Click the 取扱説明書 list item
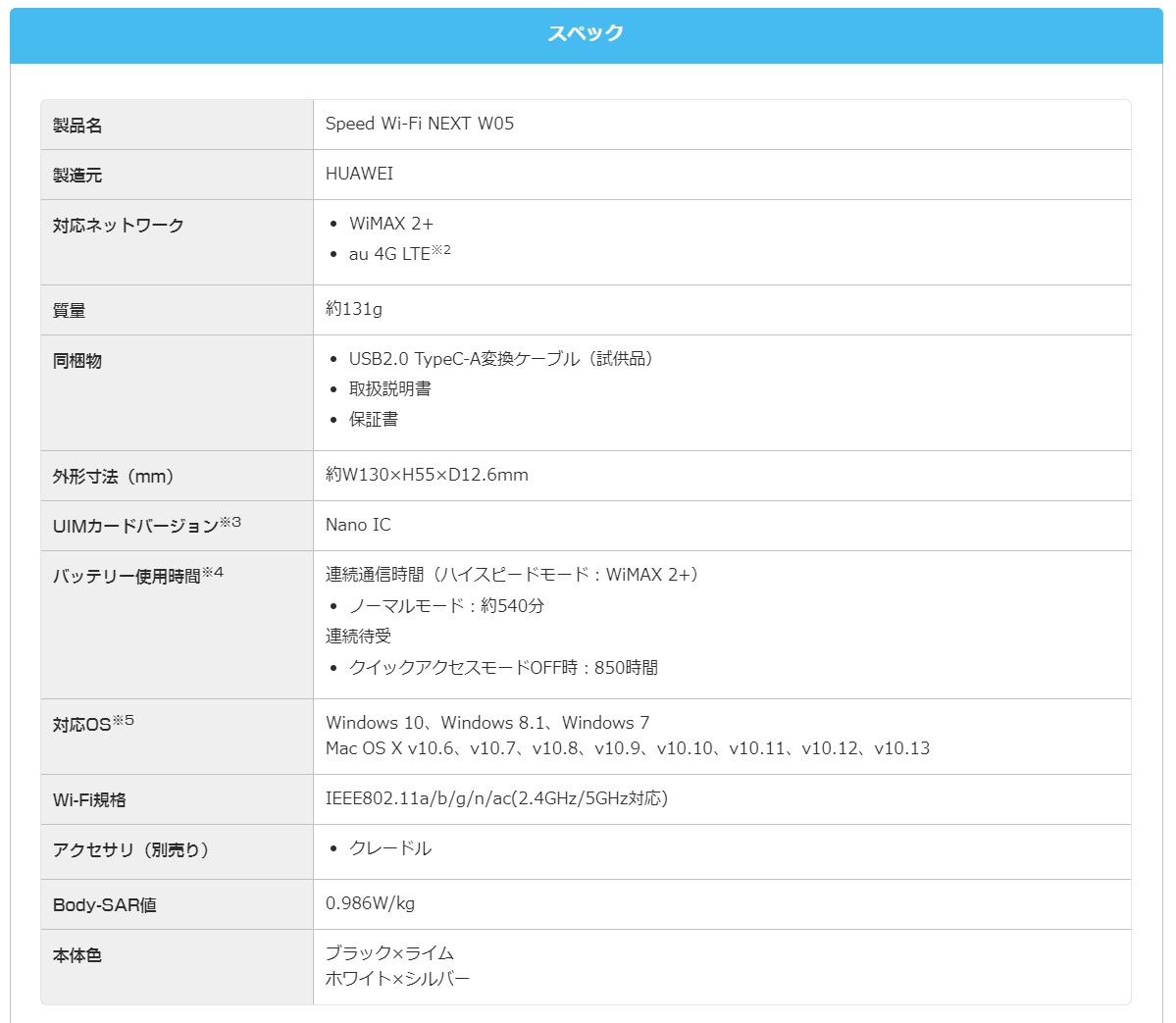 tap(390, 389)
